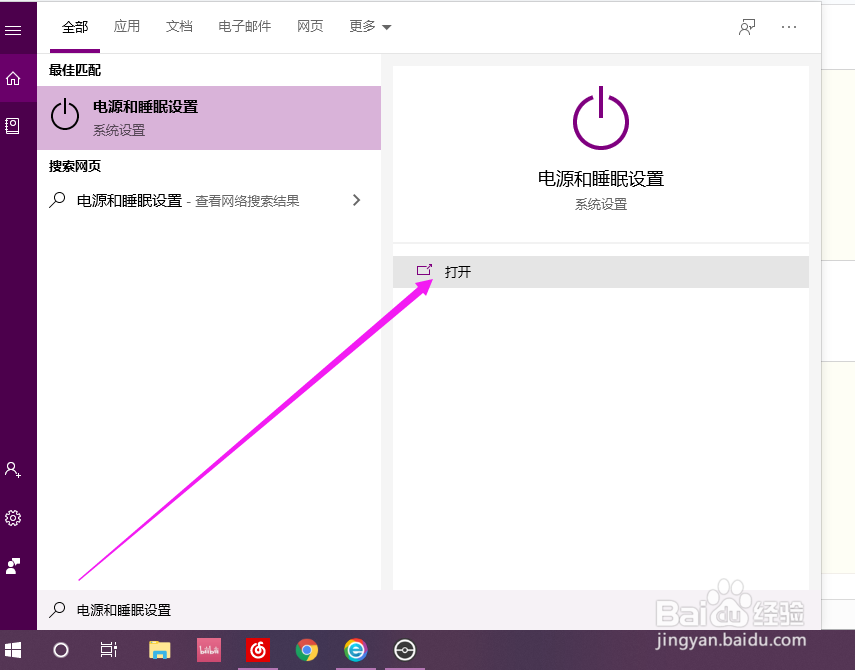Screen dimensions: 855x670
Task: Expand the hamburger menu in the sidebar
Action: pyautogui.click(x=13, y=30)
